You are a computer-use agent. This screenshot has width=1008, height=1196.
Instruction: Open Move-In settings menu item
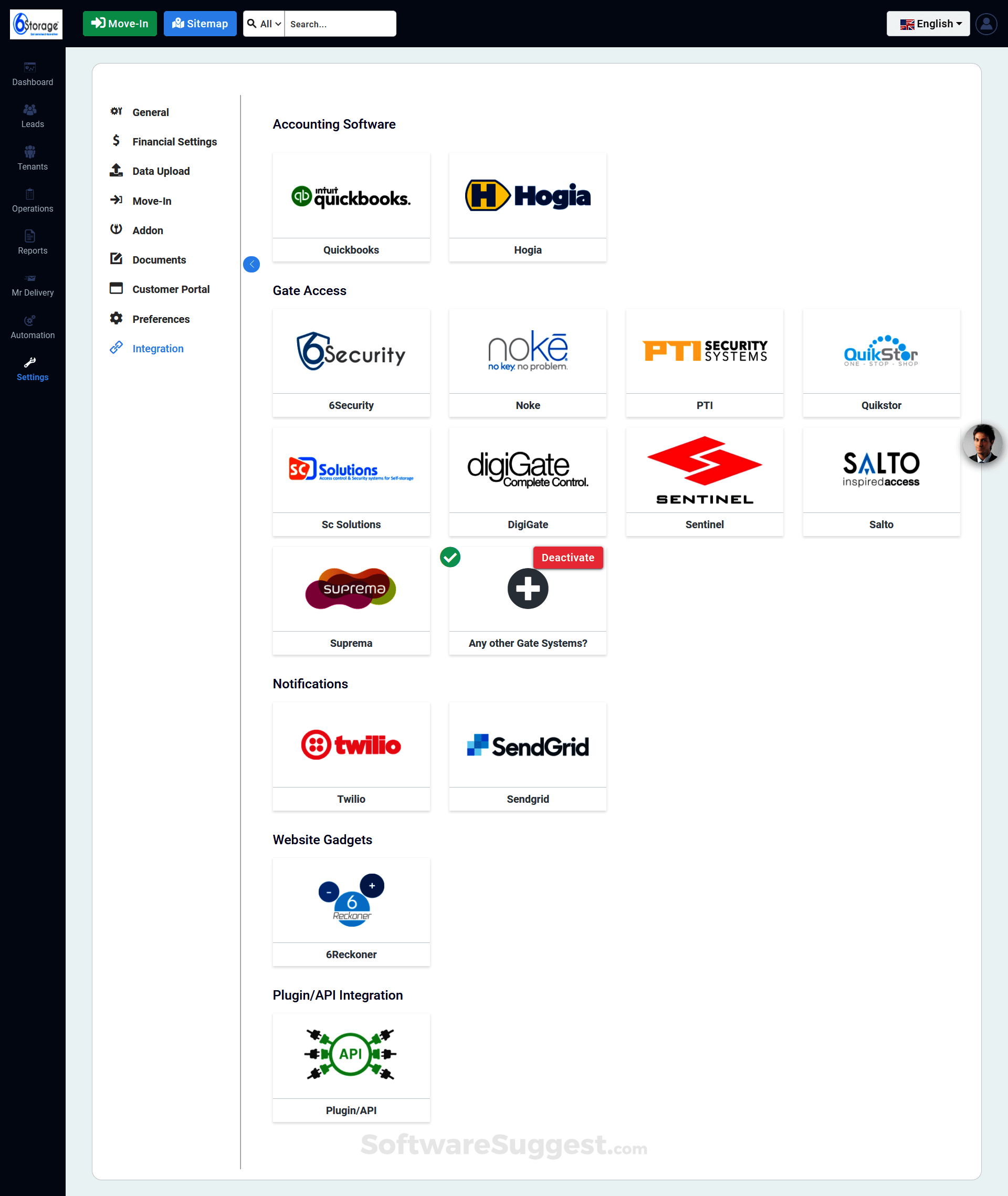[151, 201]
